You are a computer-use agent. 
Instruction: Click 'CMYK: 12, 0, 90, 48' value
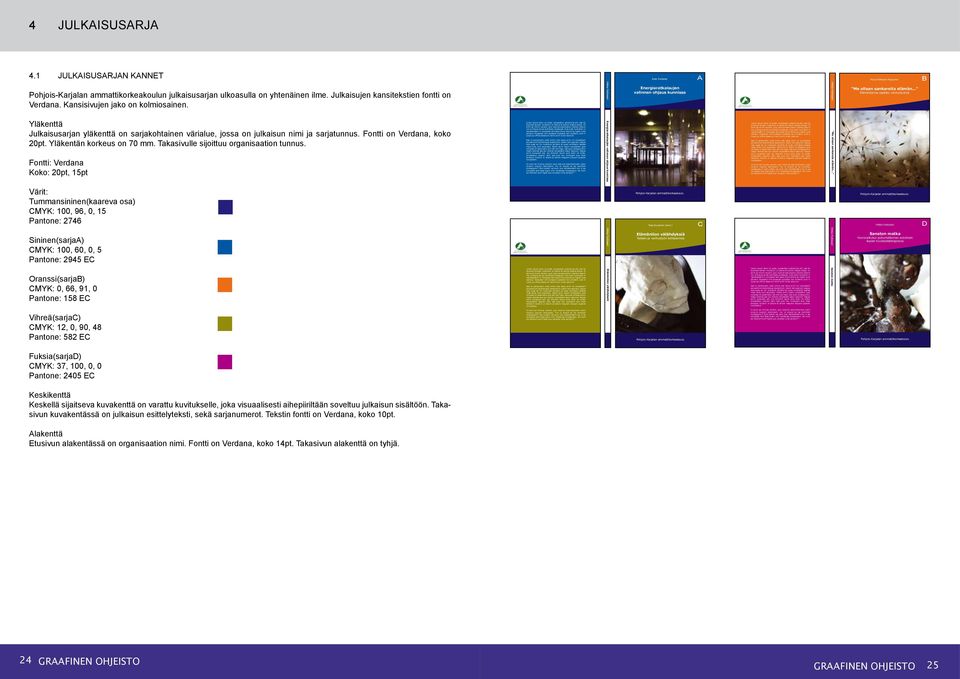(x=66, y=328)
